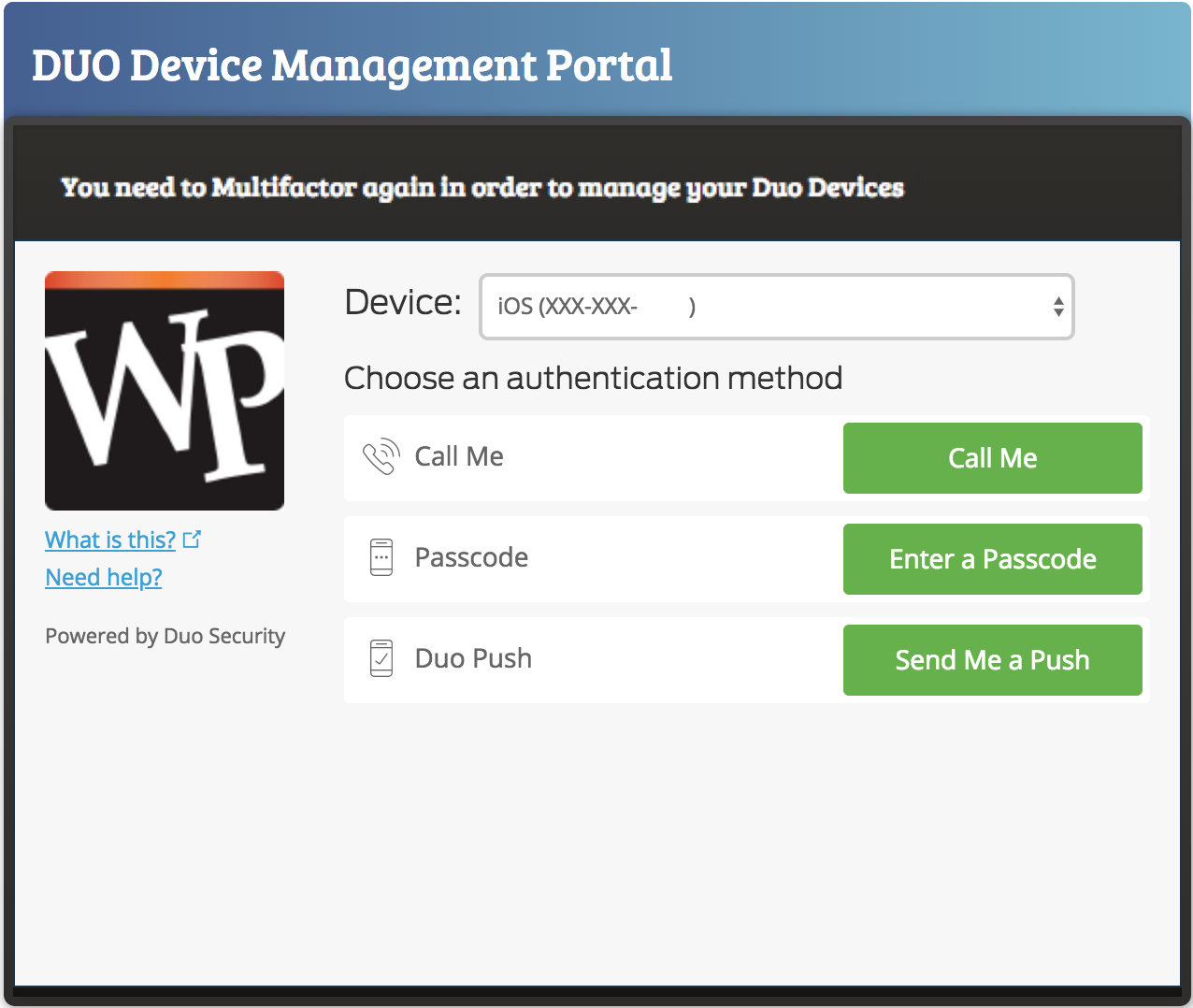Click the Passcode label text in the row
Image resolution: width=1193 pixels, height=1008 pixels.
[471, 557]
